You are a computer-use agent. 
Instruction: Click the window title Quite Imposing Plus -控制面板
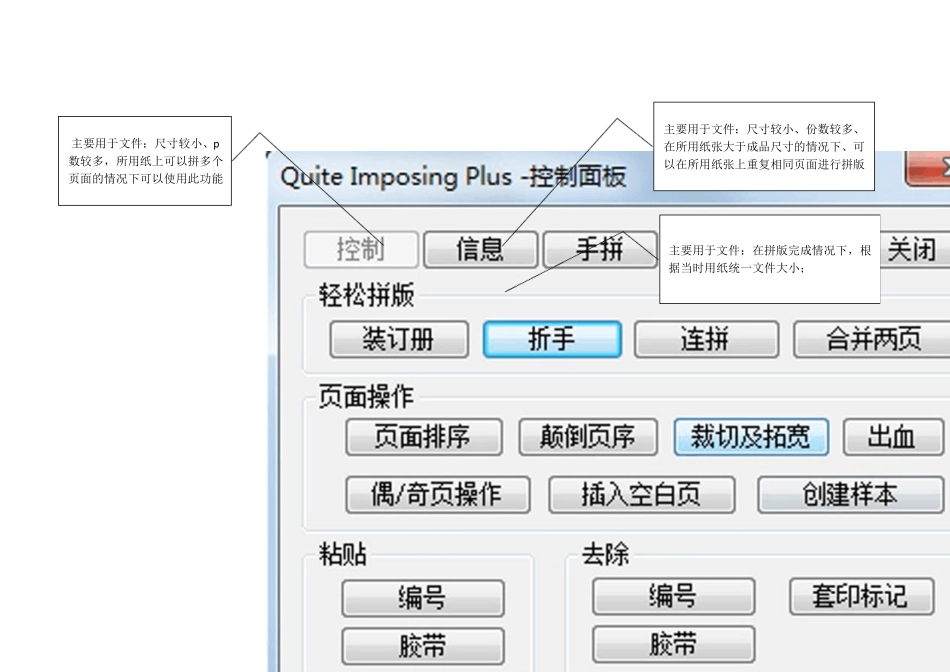point(453,177)
